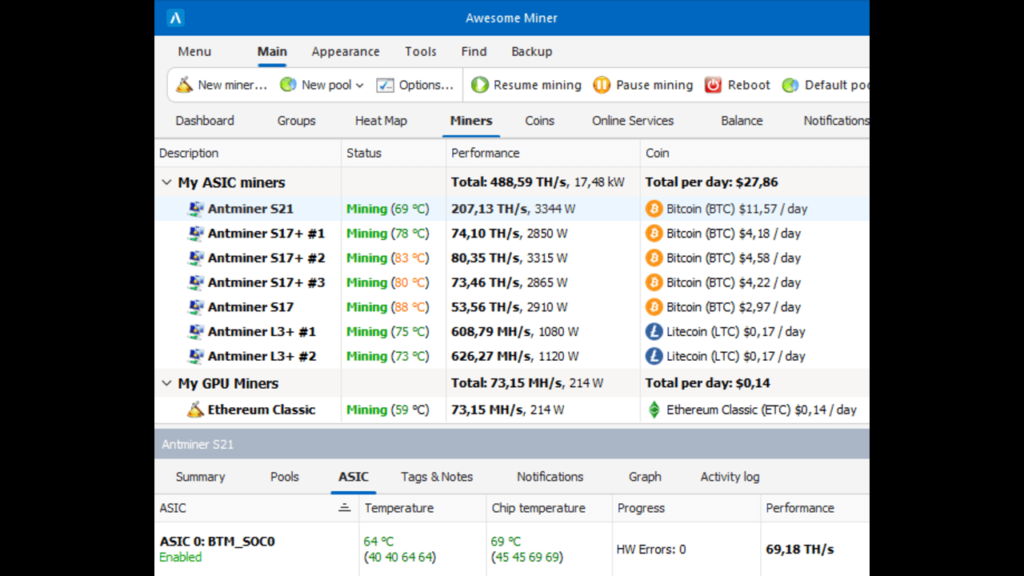
Task: Open the Tools ribbon tab
Action: (421, 52)
